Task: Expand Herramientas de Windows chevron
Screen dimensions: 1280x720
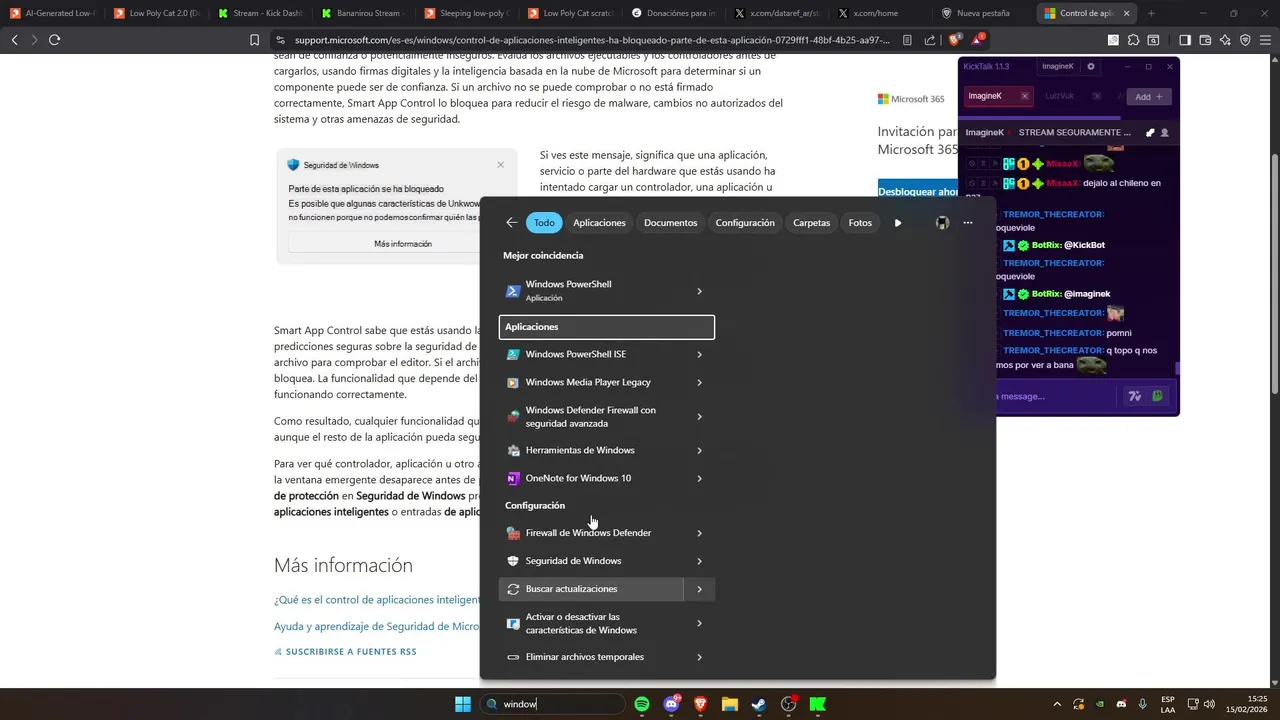Action: pos(699,450)
